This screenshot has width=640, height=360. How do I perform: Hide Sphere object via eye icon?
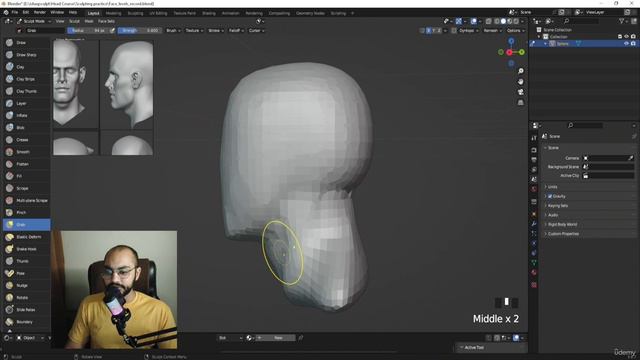point(626,44)
